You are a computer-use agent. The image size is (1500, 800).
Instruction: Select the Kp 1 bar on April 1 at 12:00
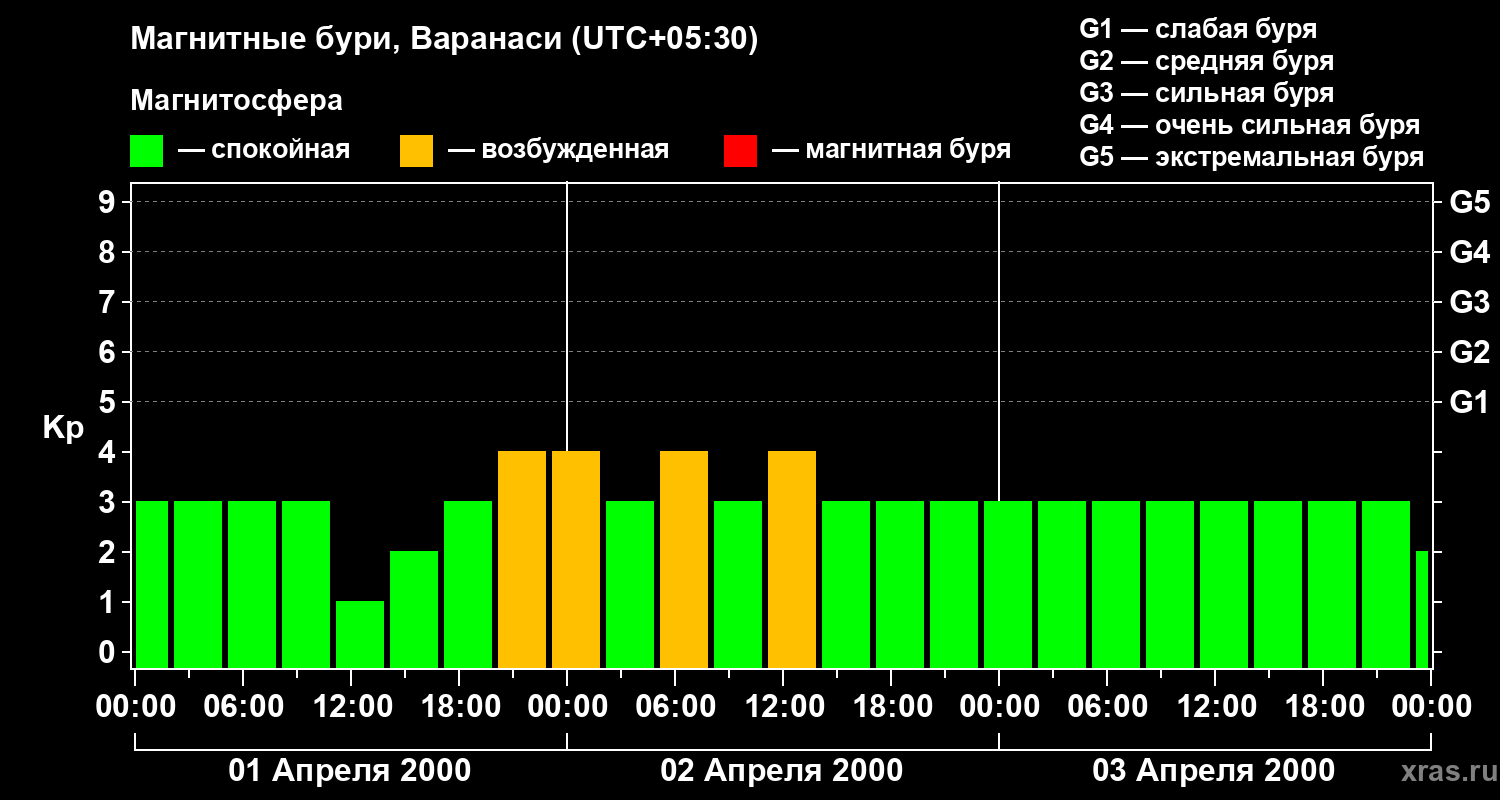[x=360, y=634]
